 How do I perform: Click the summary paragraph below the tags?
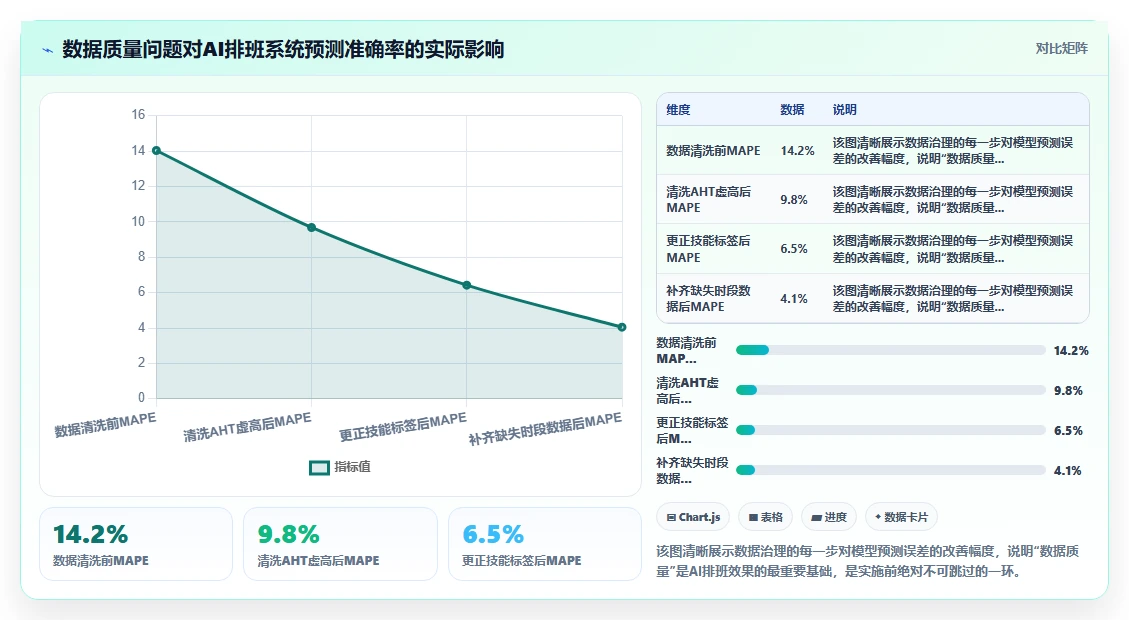click(868, 561)
